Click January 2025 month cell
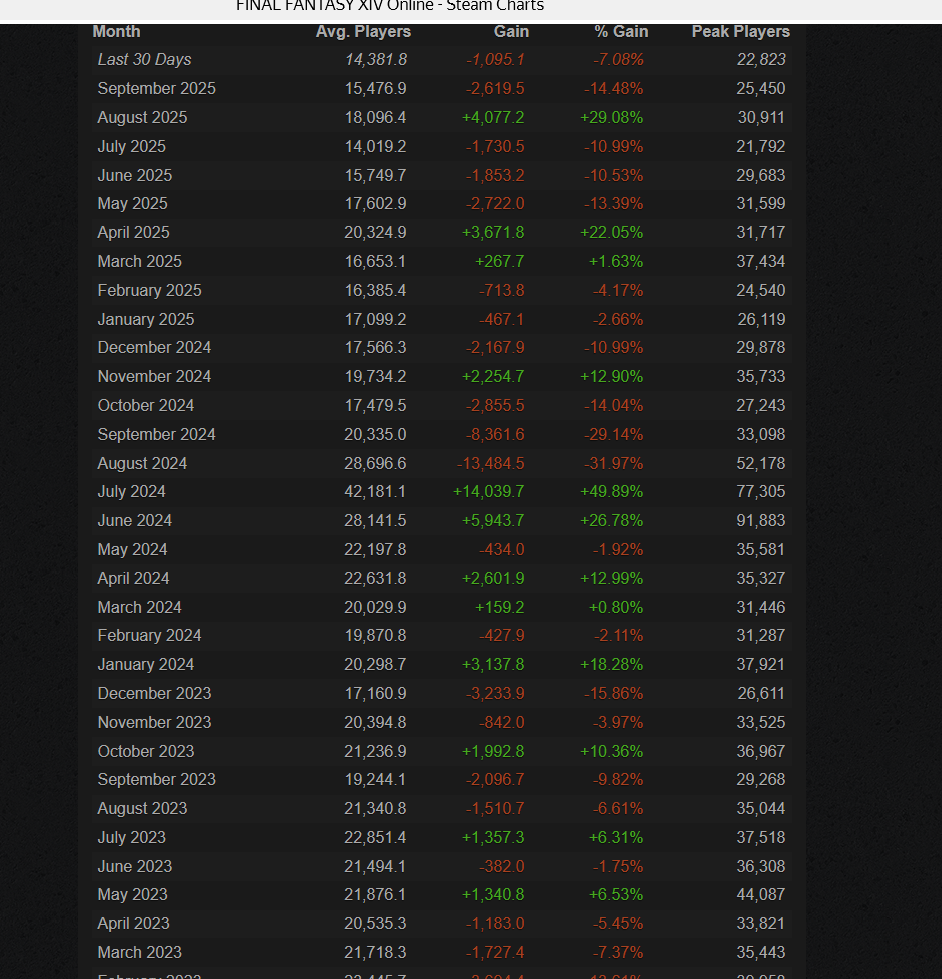Screen dimensions: 942x979 pyautogui.click(x=146, y=320)
